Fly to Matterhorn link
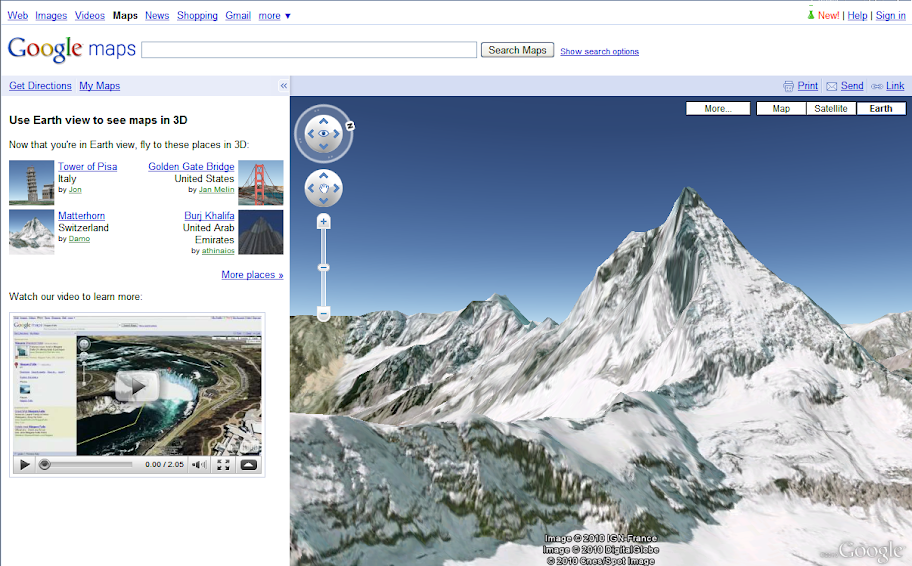 (x=81, y=216)
